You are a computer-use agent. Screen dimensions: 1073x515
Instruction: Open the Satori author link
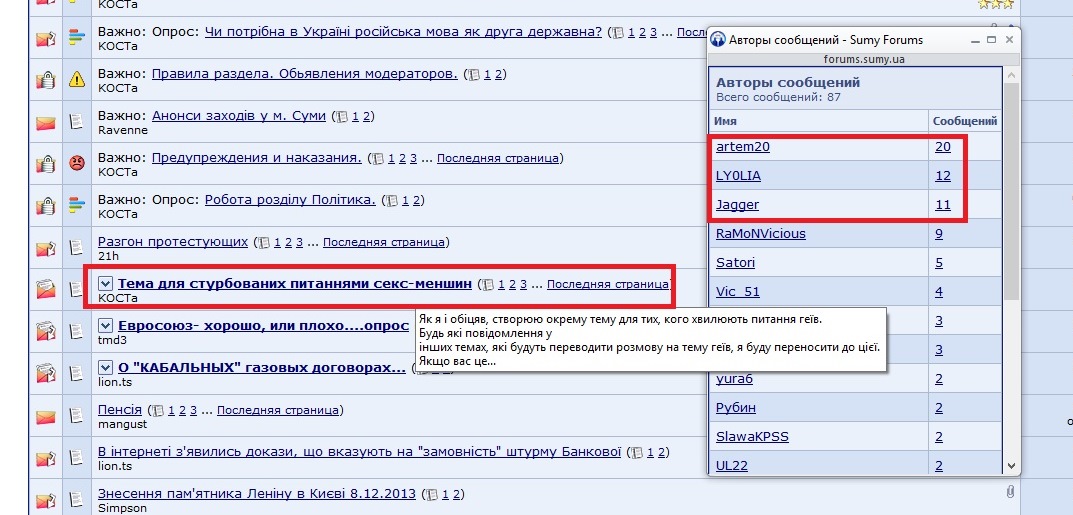tap(736, 263)
